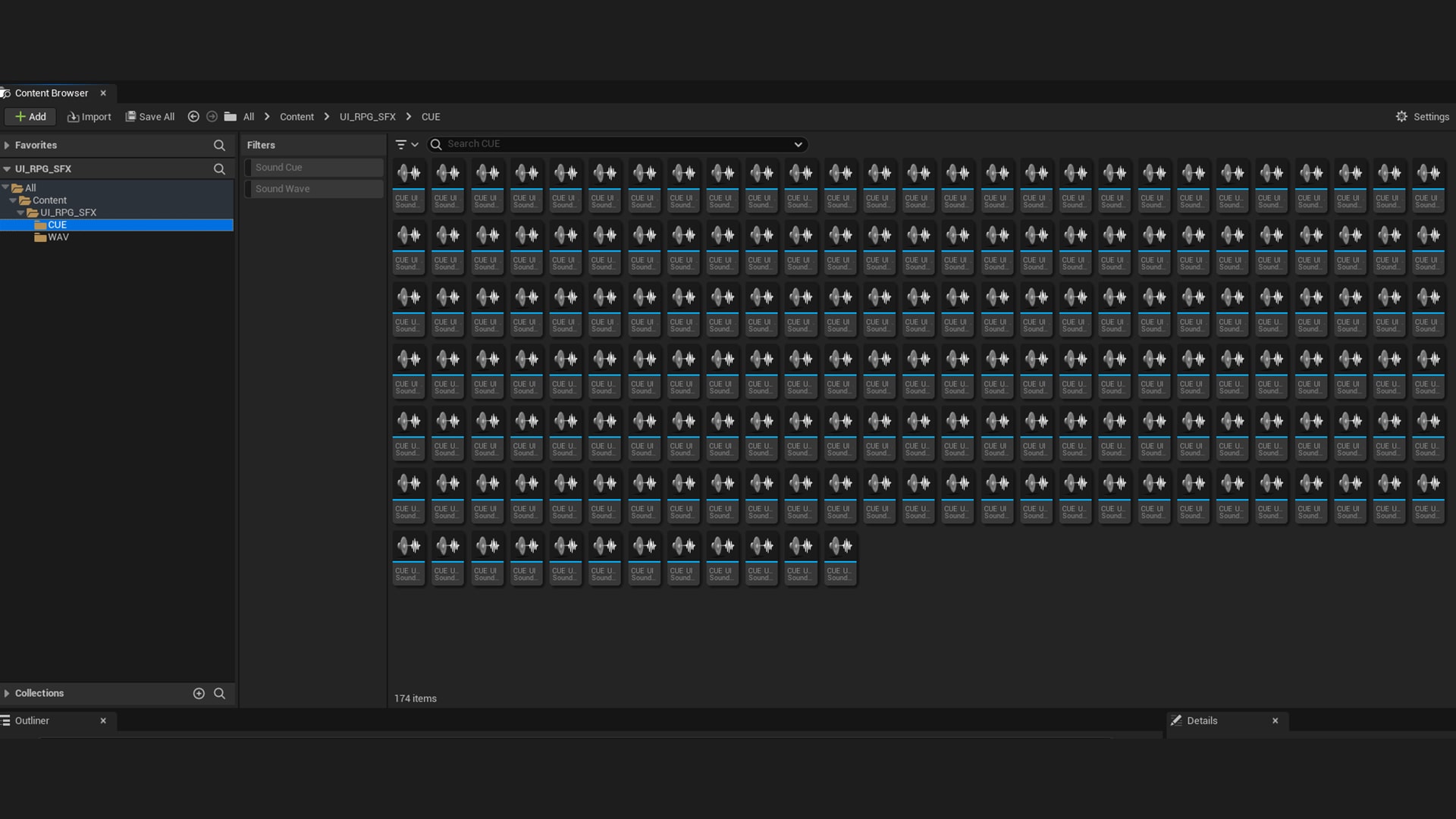
Task: Open the Settings gear in Content Browser
Action: [1422, 117]
